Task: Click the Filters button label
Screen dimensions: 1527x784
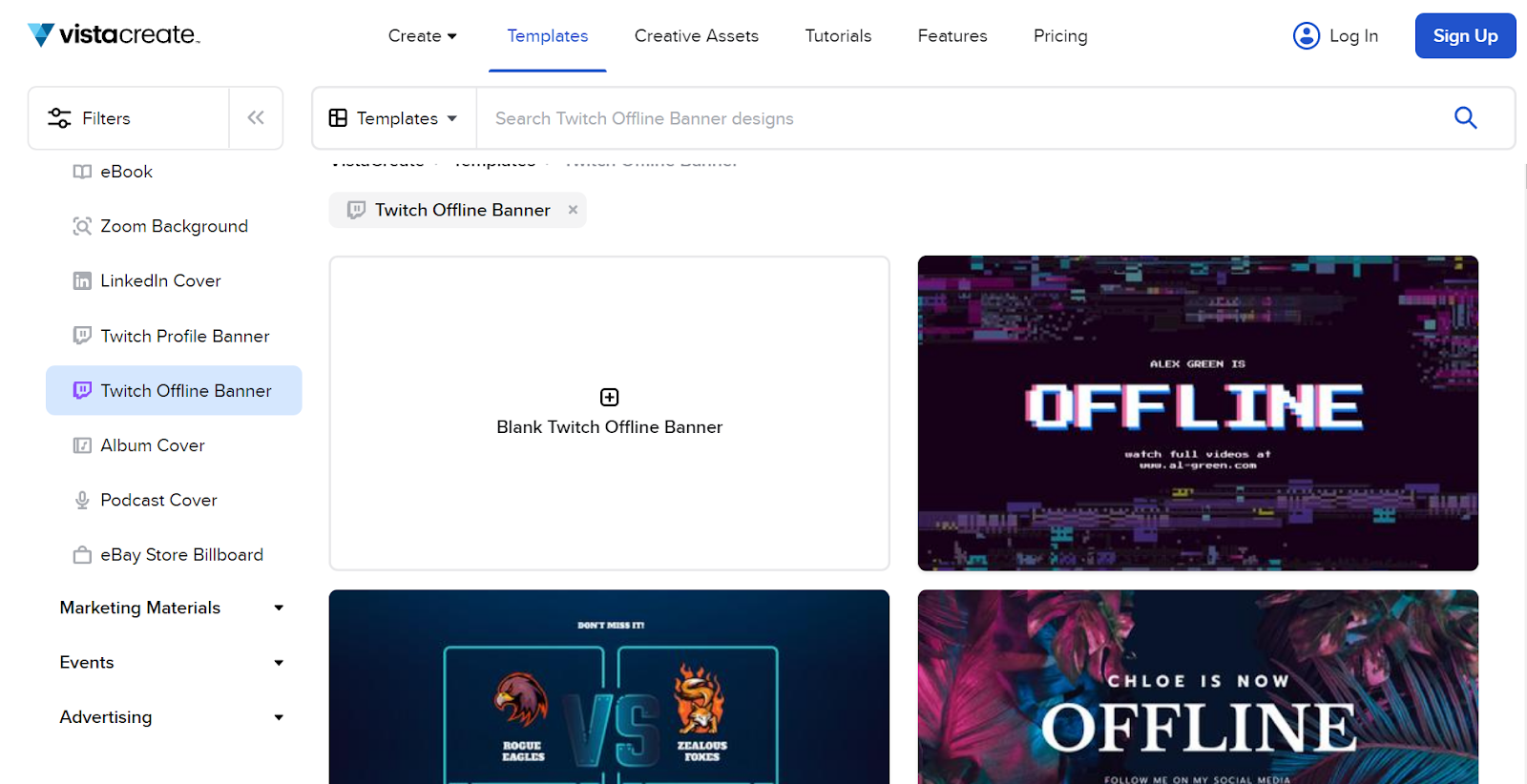Action: point(106,118)
